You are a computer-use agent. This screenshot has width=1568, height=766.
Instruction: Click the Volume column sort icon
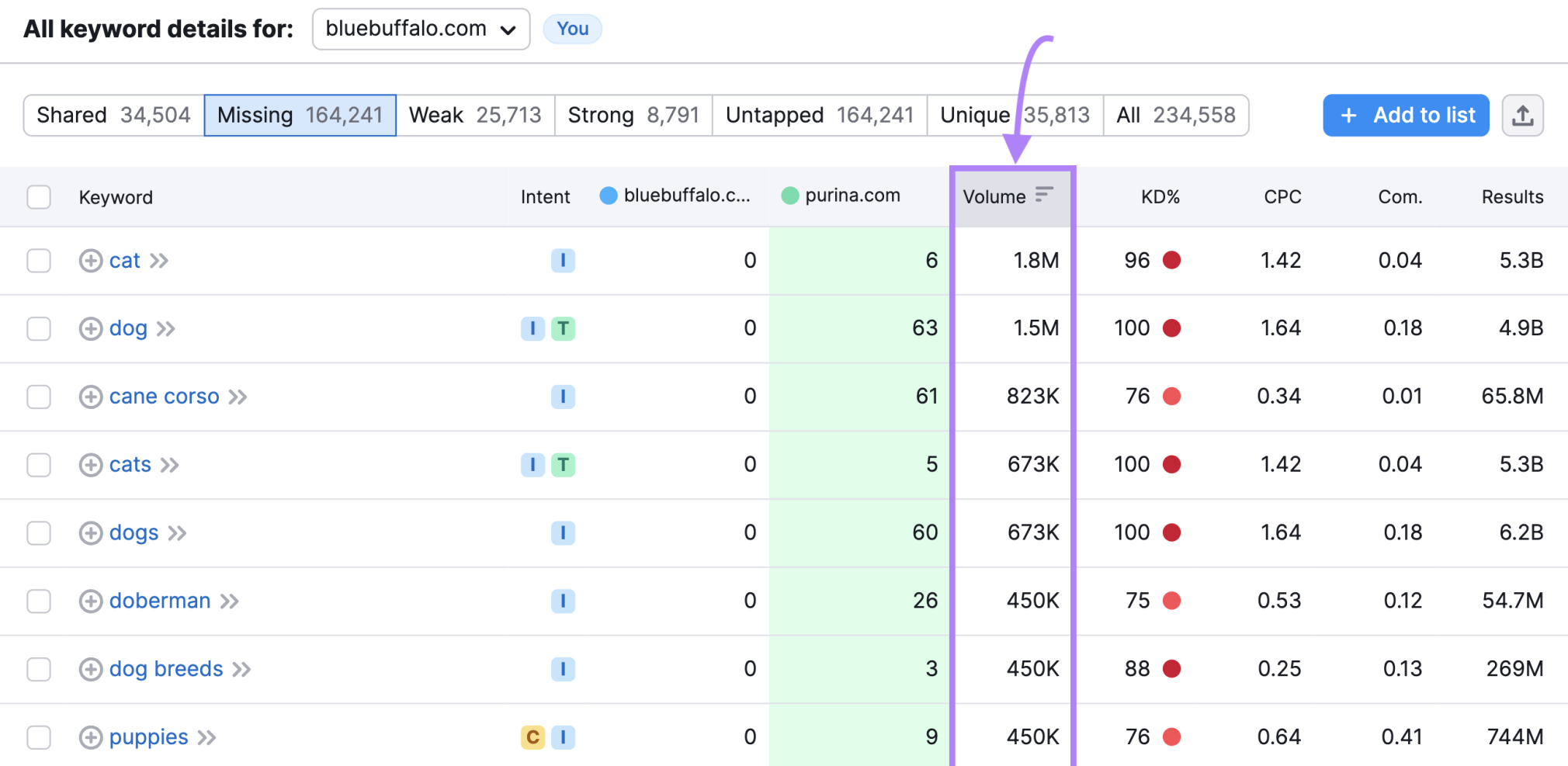click(x=1044, y=194)
